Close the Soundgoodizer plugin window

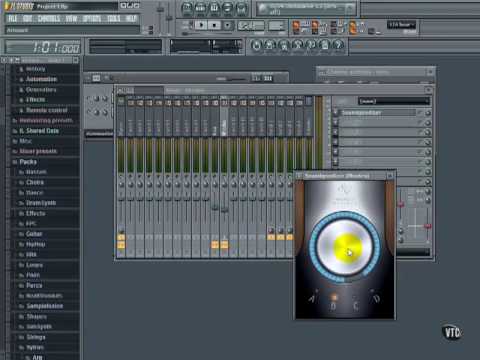pyautogui.click(x=389, y=175)
